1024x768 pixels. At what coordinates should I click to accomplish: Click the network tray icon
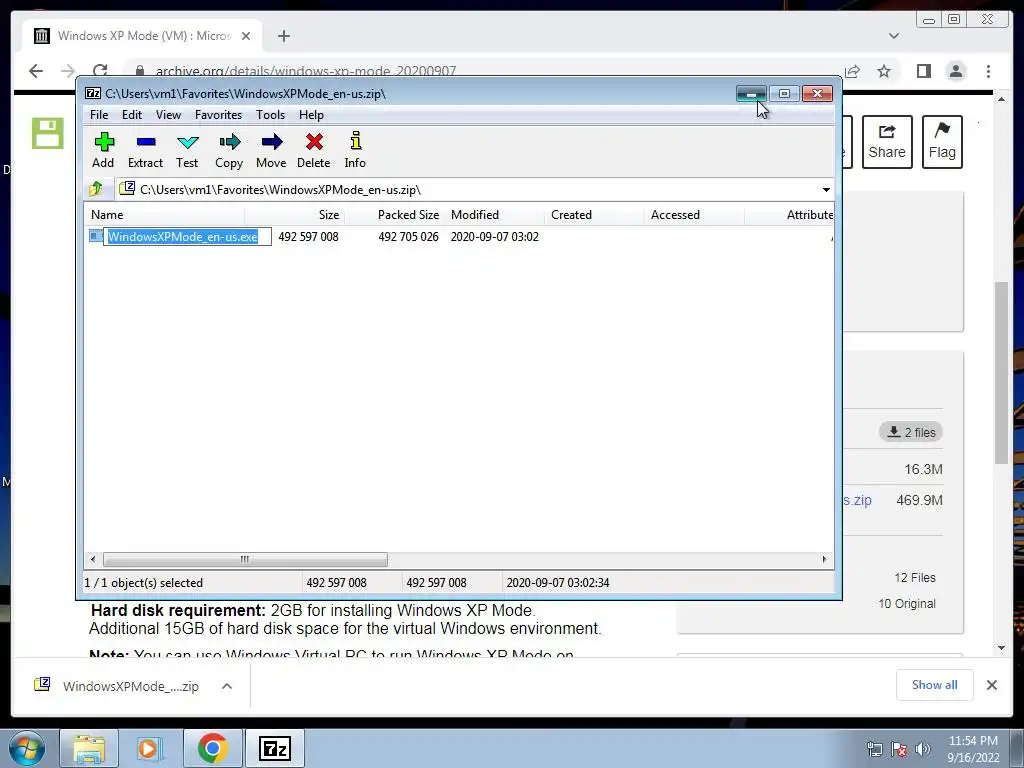(874, 749)
